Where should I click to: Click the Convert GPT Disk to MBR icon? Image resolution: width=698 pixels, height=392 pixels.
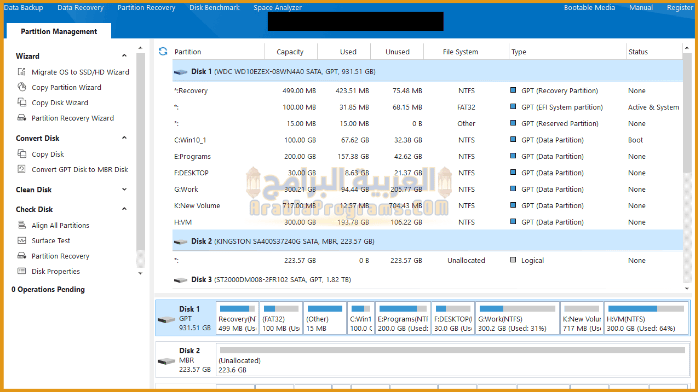pos(21,169)
